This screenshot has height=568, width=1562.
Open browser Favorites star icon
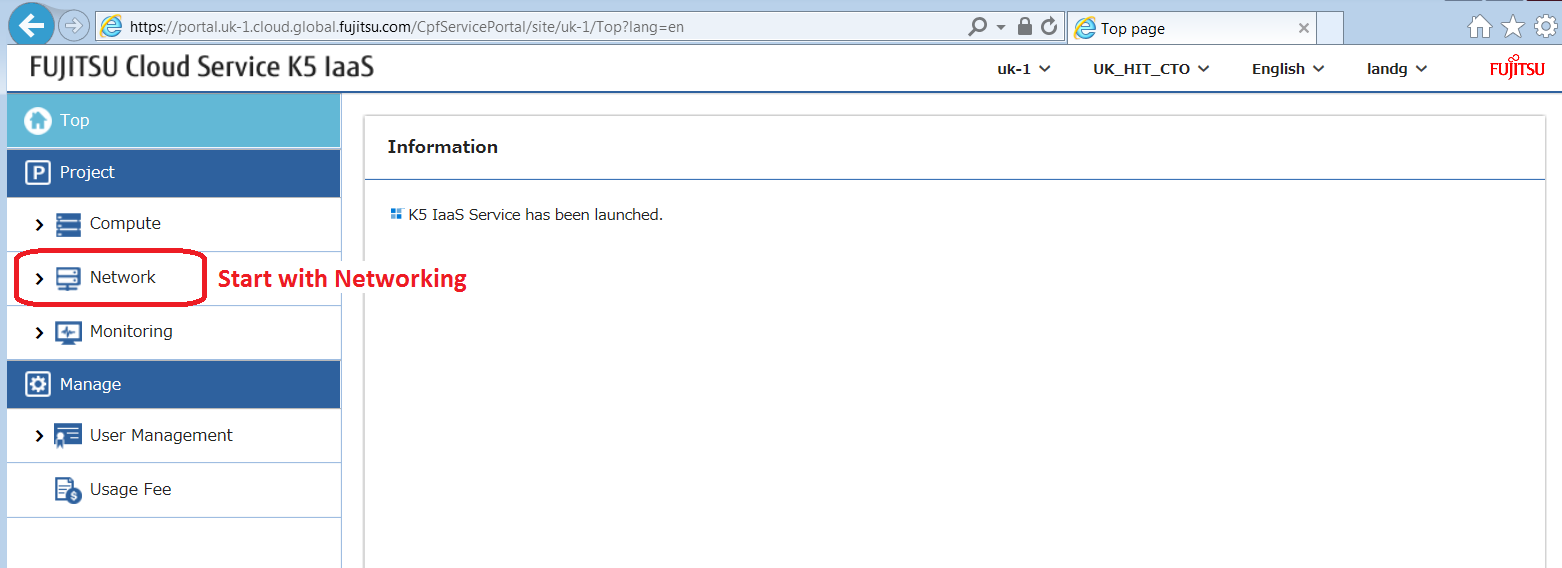click(1513, 27)
